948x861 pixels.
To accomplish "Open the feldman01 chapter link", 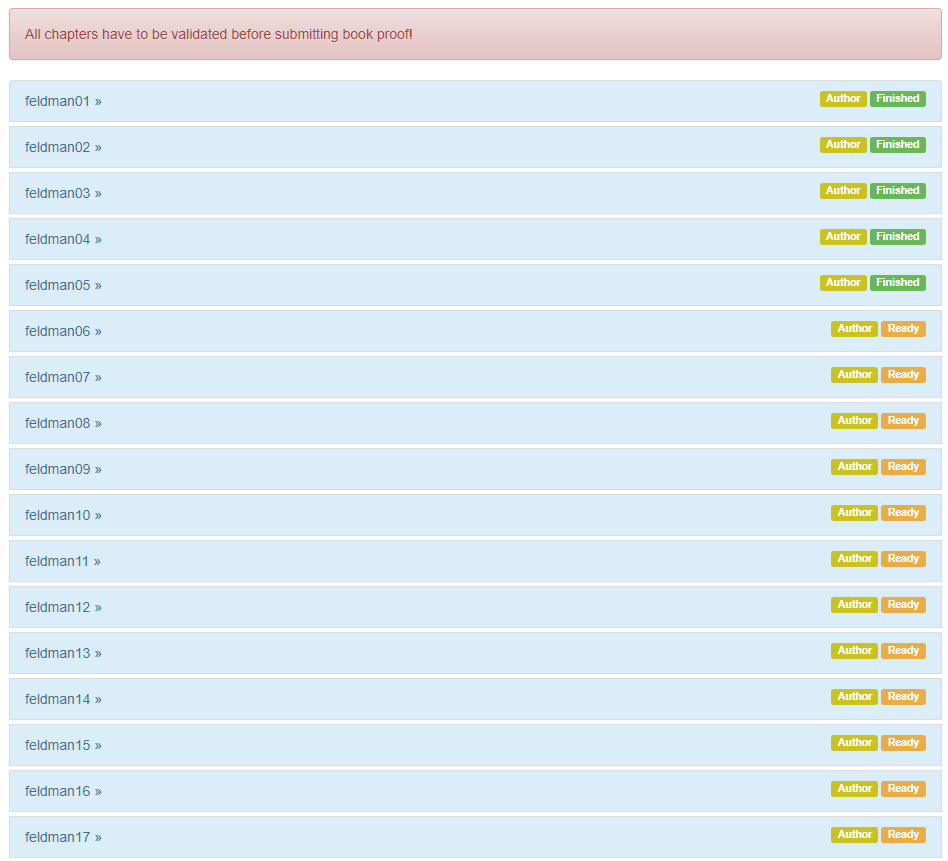I will 63,101.
